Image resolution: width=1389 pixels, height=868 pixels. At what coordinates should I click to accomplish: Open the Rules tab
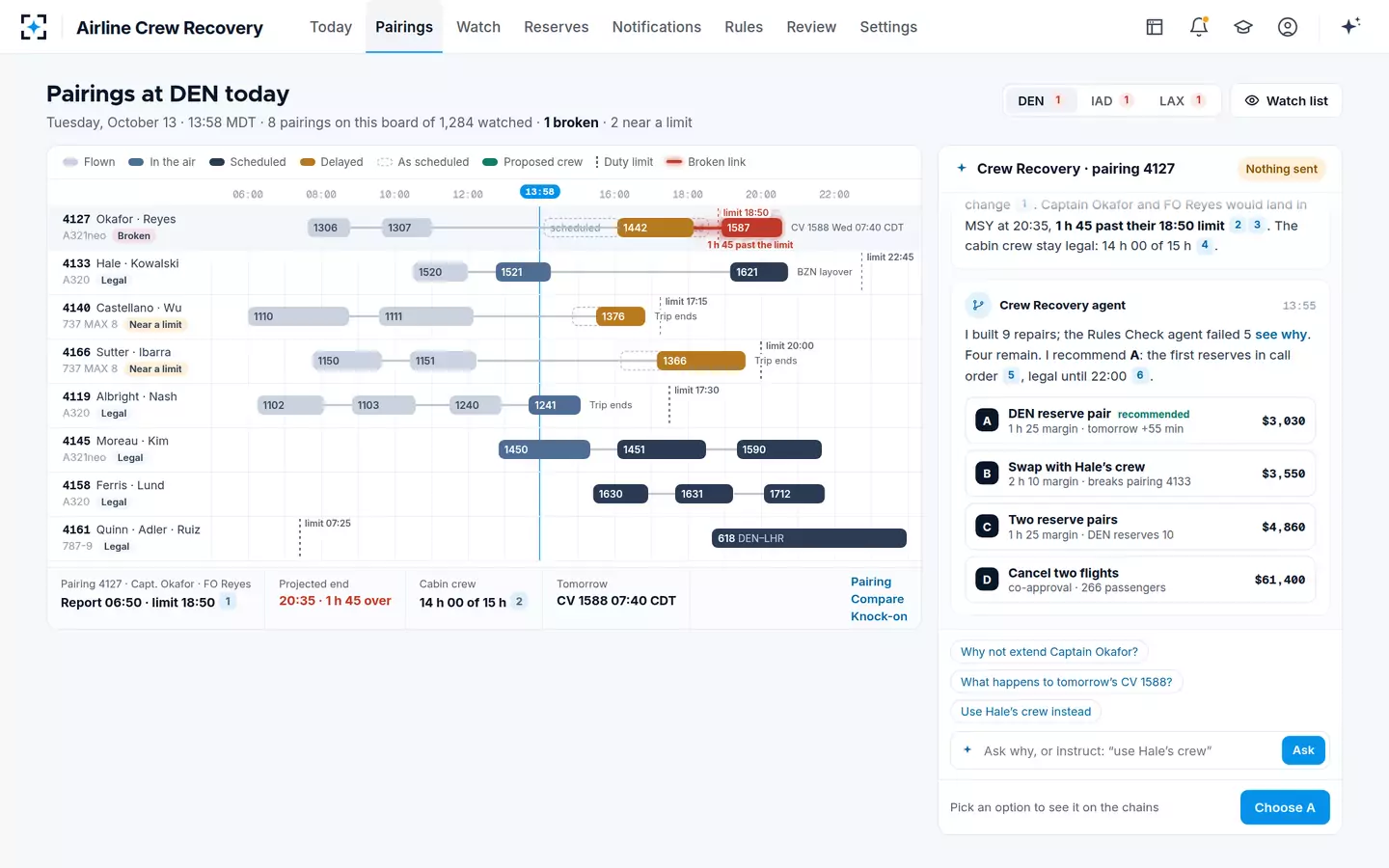click(x=744, y=27)
